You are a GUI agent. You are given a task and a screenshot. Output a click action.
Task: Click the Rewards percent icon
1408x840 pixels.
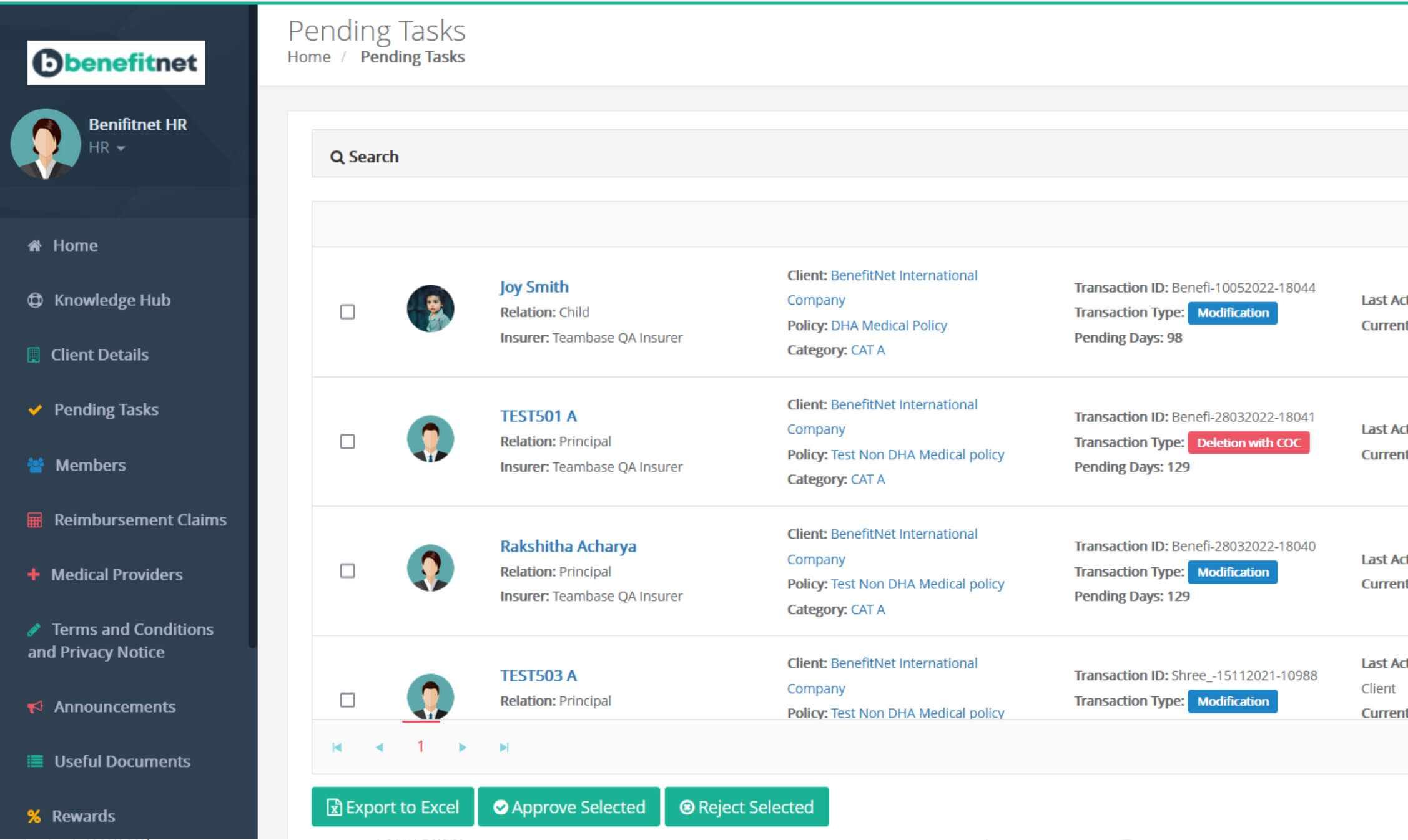(34, 816)
